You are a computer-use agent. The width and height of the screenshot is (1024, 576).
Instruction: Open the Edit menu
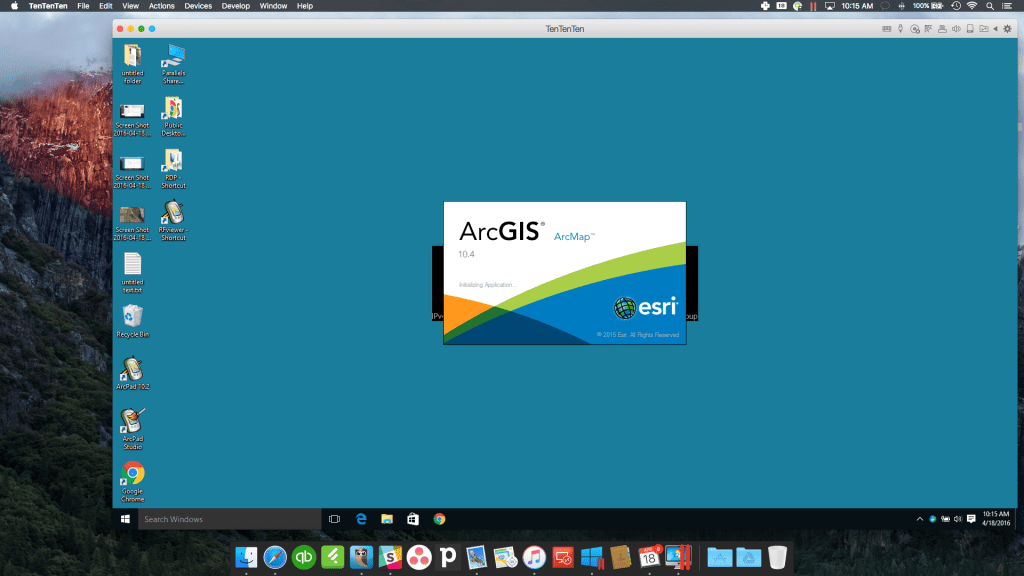coord(106,6)
